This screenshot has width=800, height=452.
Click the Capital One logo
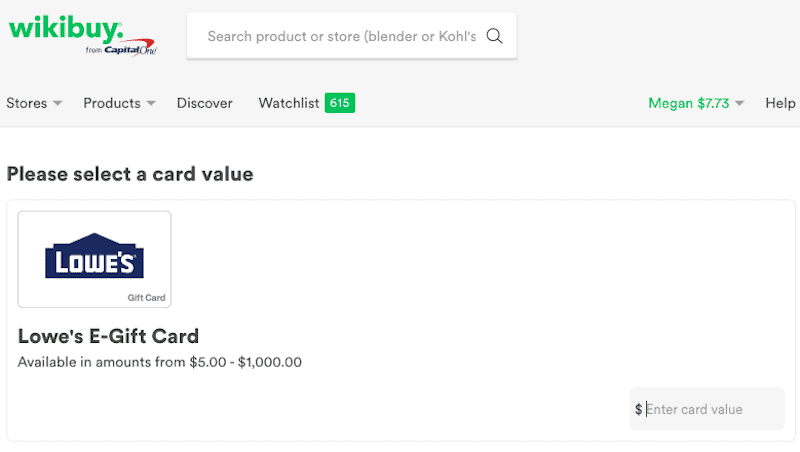[129, 49]
